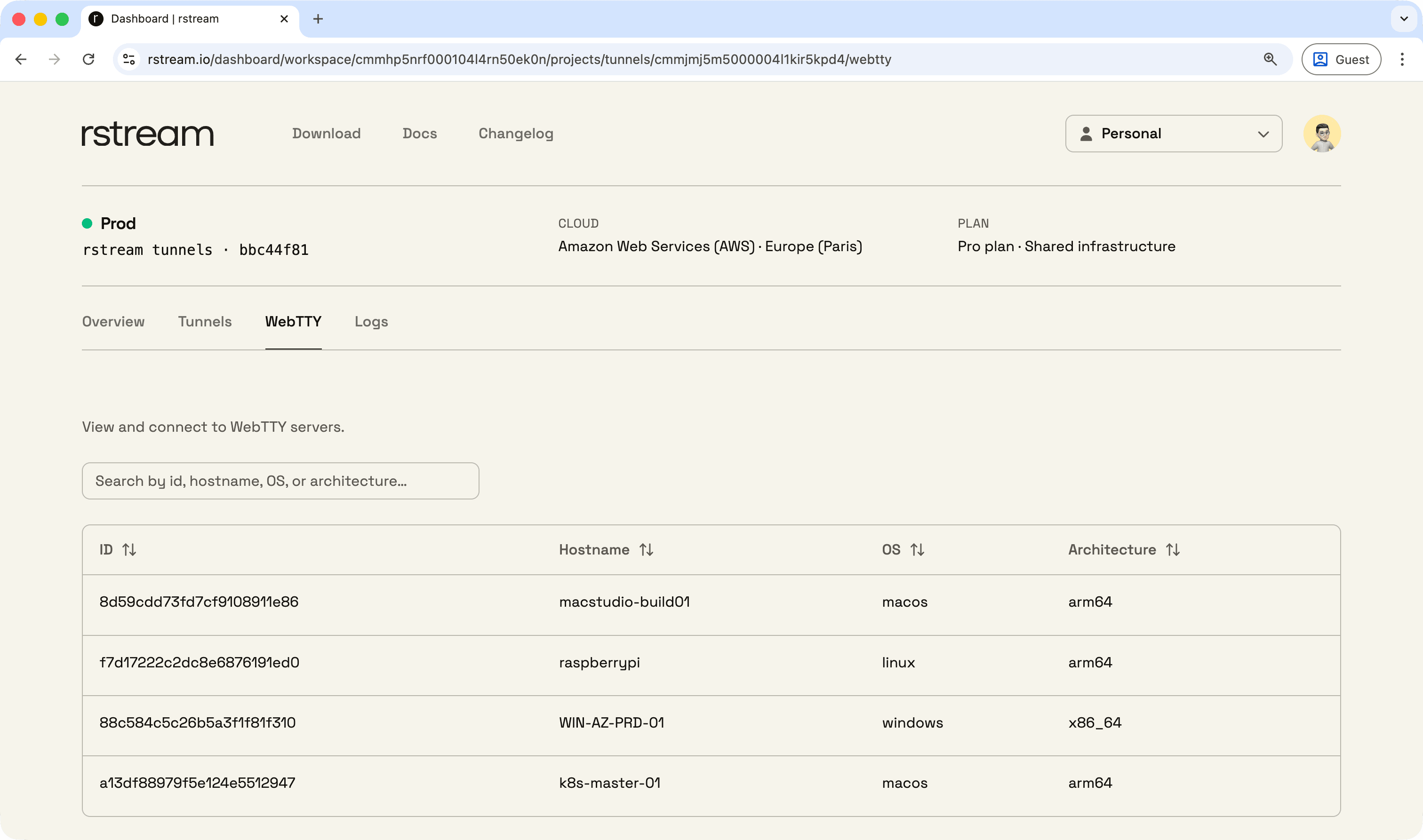Reload the current page
The height and width of the screenshot is (840, 1423).
(x=88, y=59)
